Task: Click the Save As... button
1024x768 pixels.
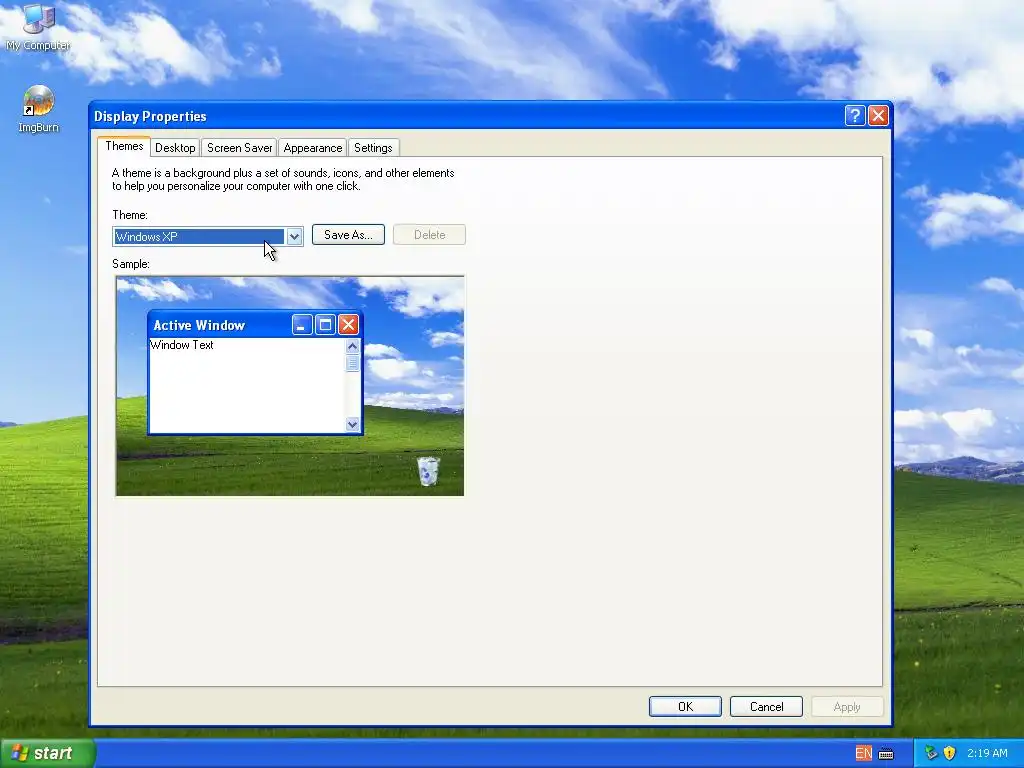Action: pos(348,235)
